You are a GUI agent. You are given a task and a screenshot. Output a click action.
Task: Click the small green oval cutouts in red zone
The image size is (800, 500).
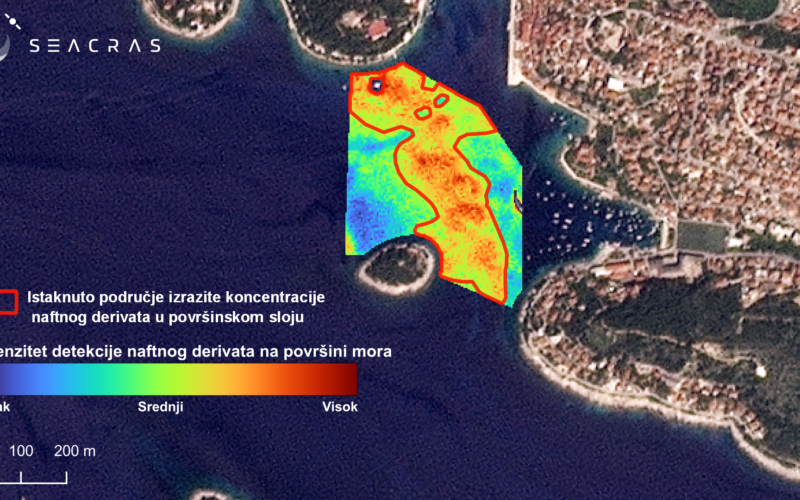click(x=423, y=112)
